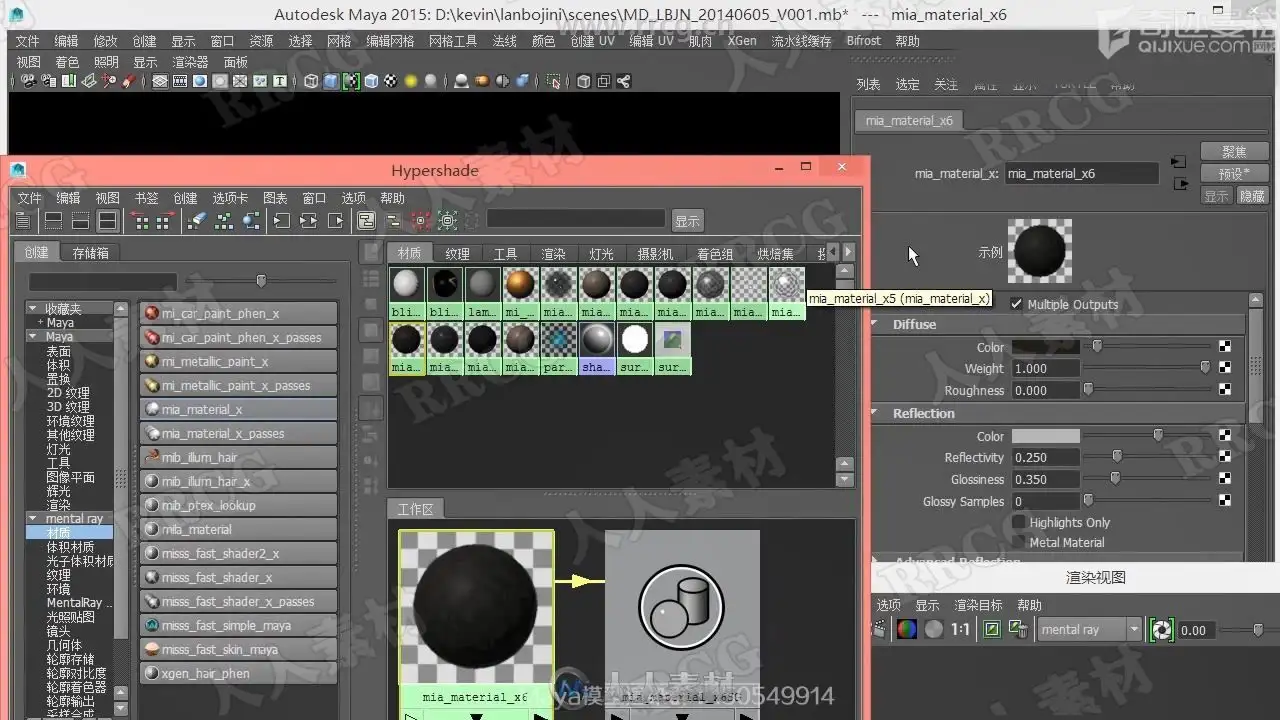Viewport: 1280px width, 720px height.
Task: Collapse the Maya tree node
Action: (x=33, y=337)
